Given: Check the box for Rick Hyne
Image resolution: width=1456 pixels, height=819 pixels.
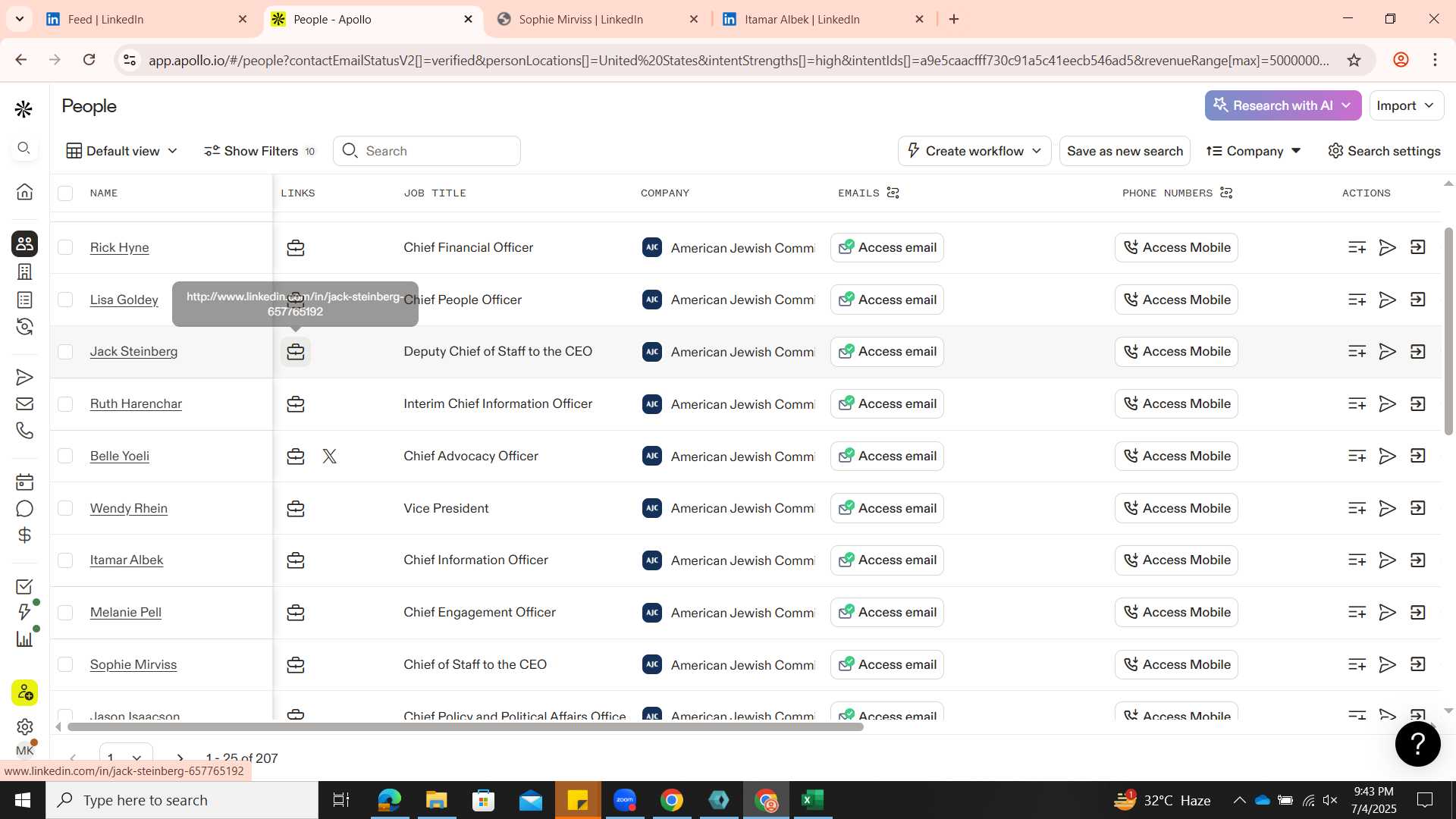Looking at the screenshot, I should coord(65,247).
